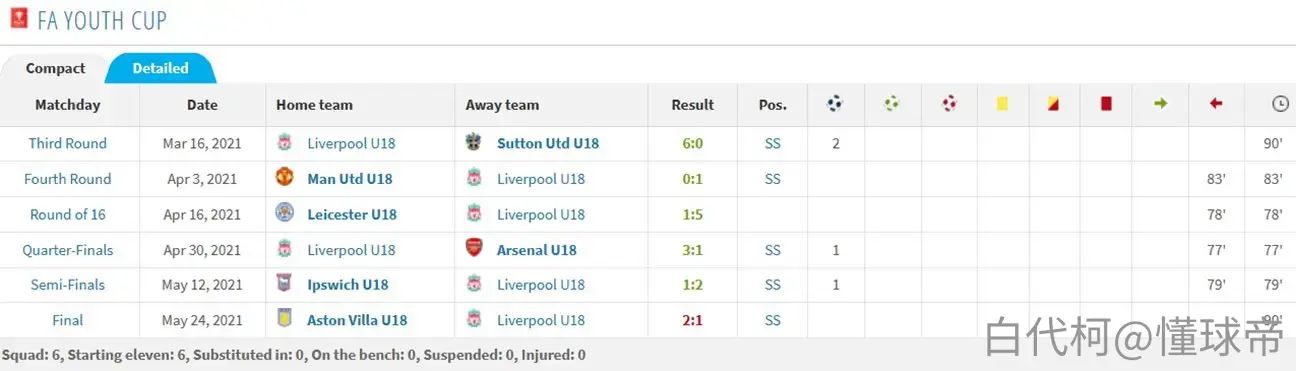1296x371 pixels.
Task: Switch to the Compact tab
Action: pos(55,69)
